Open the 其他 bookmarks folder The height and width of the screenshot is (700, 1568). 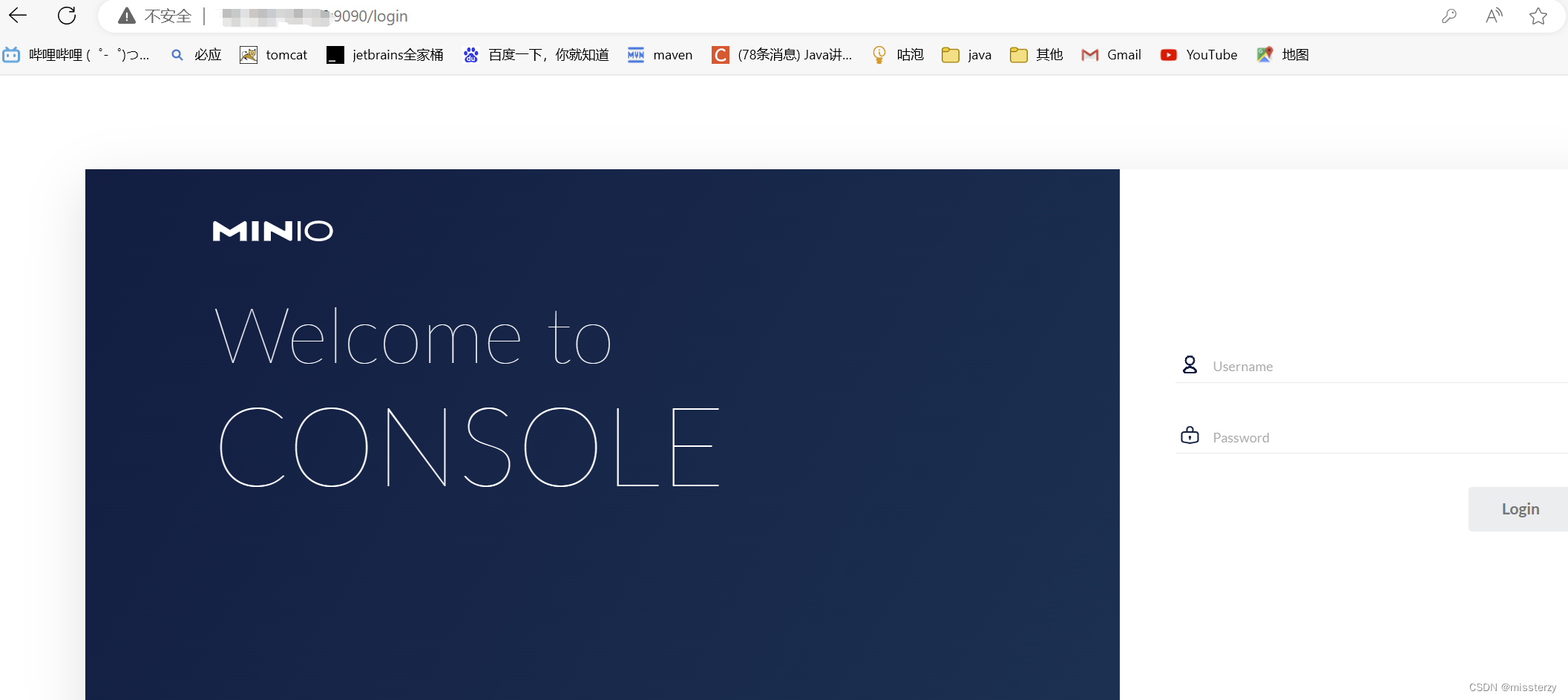tap(1036, 54)
